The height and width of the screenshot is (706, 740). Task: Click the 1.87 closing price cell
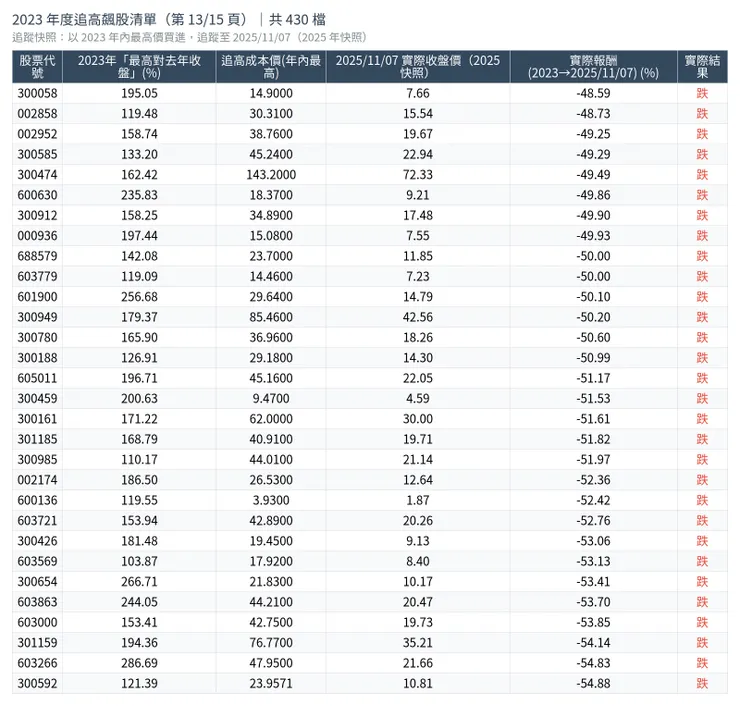418,500
